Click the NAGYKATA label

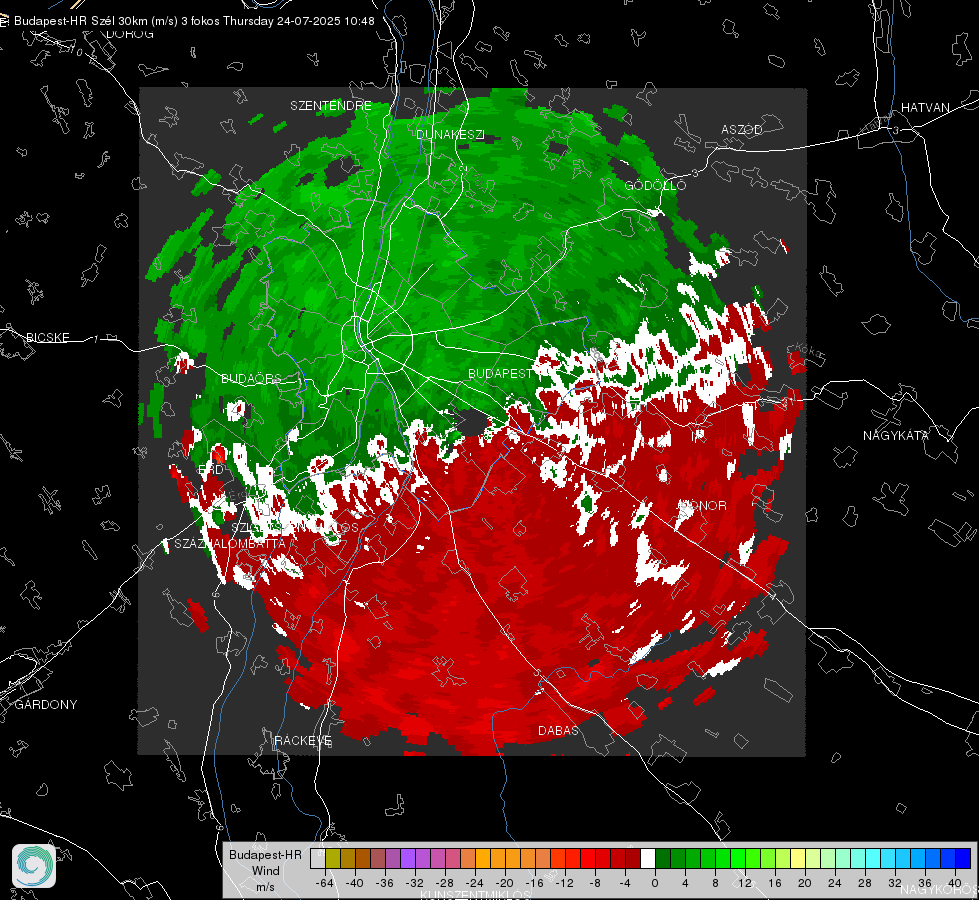click(895, 435)
